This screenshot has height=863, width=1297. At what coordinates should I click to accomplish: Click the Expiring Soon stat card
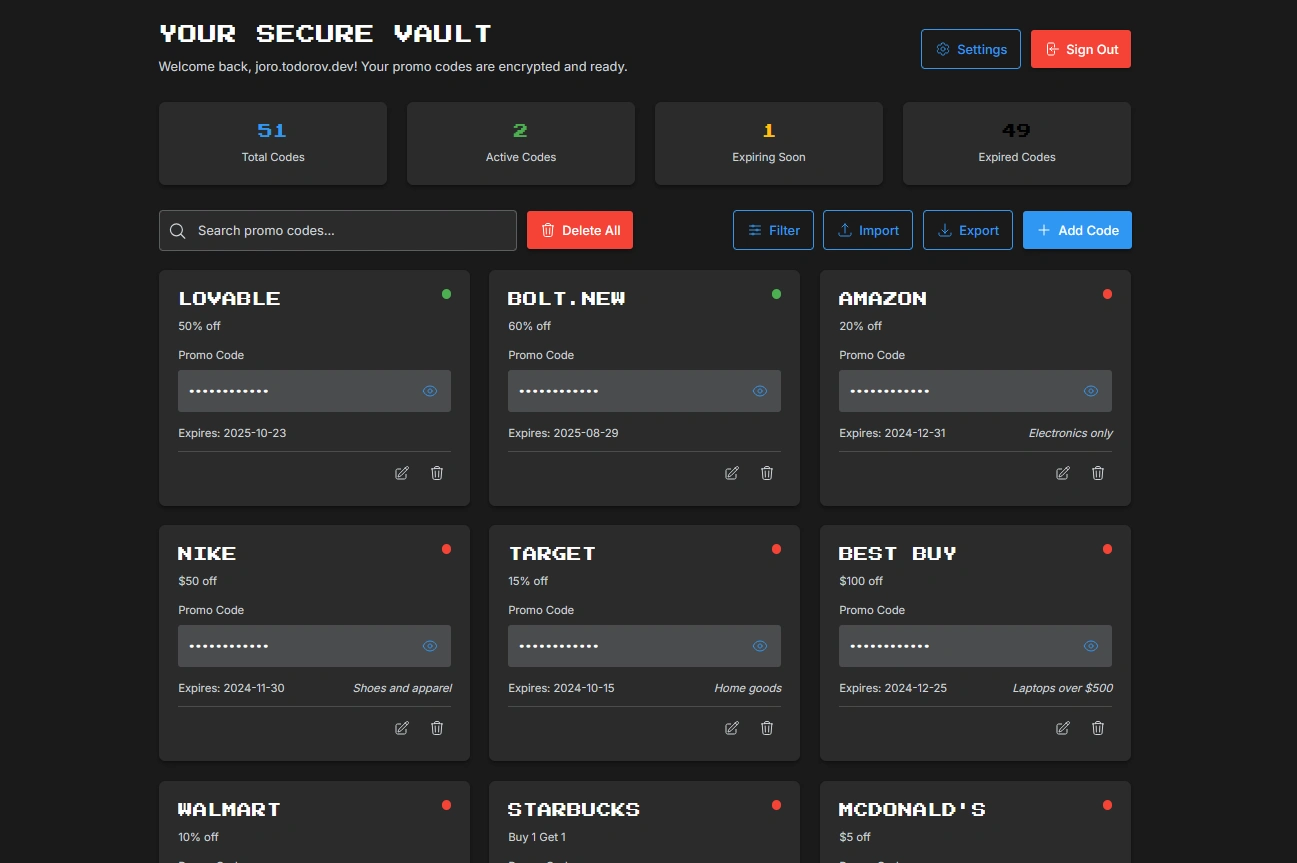[x=769, y=143]
